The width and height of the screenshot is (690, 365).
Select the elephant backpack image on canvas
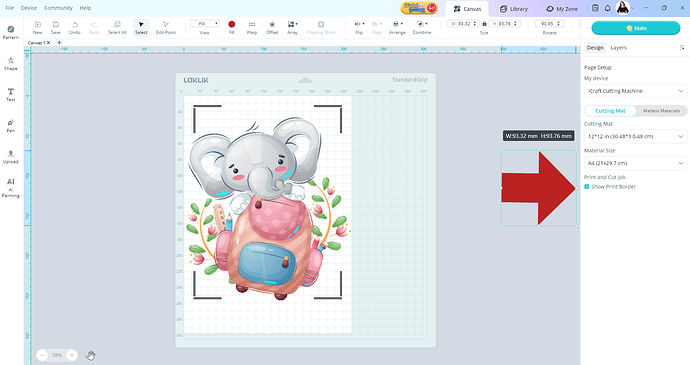click(x=268, y=208)
